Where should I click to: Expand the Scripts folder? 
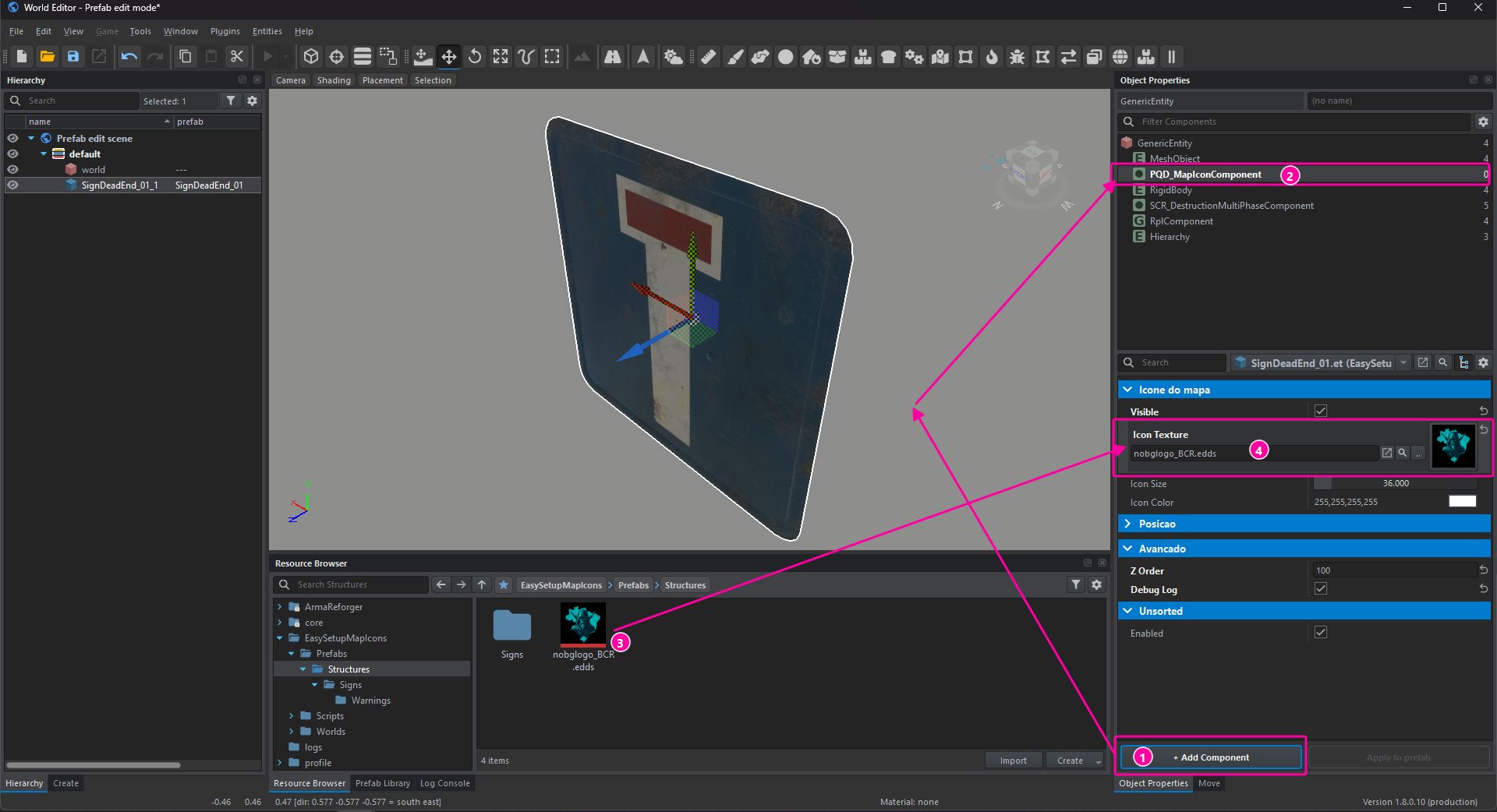(292, 715)
